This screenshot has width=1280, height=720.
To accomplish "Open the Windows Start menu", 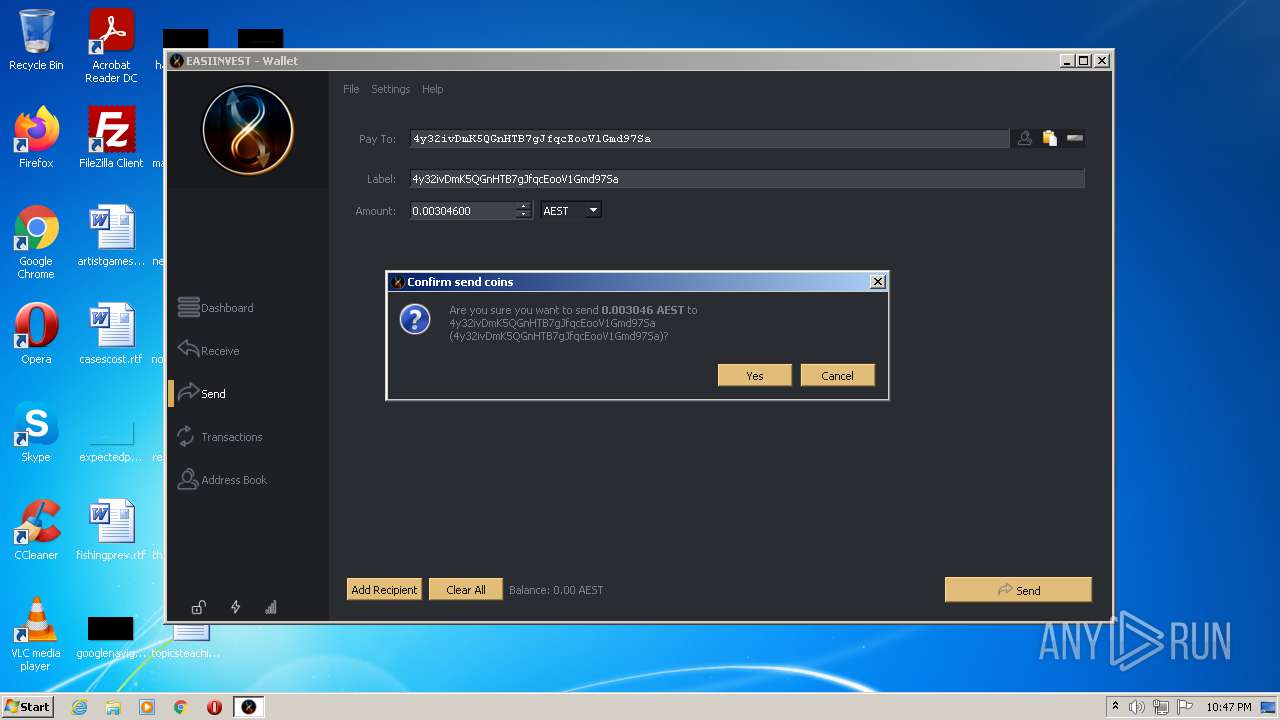I will point(28,707).
